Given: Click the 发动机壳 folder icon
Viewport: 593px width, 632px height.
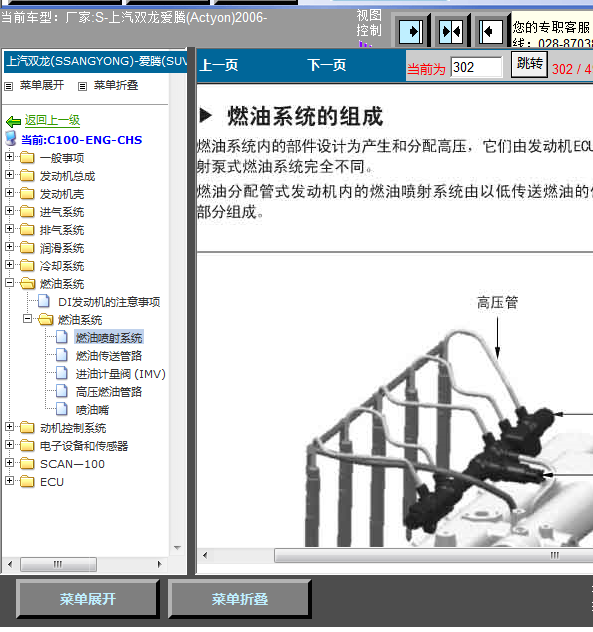Looking at the screenshot, I should coord(27,193).
